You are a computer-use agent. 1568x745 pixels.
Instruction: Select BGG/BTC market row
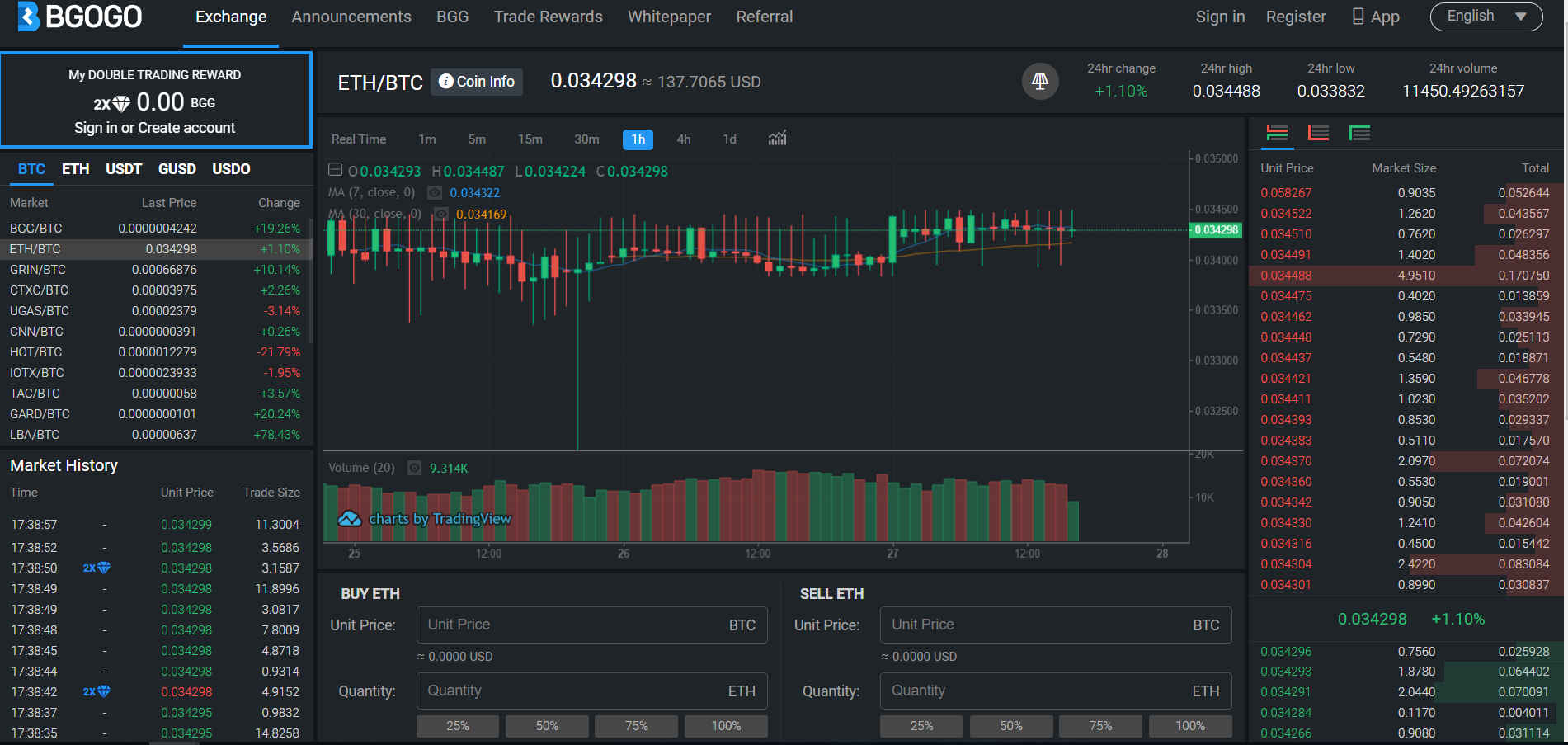pyautogui.click(x=155, y=229)
